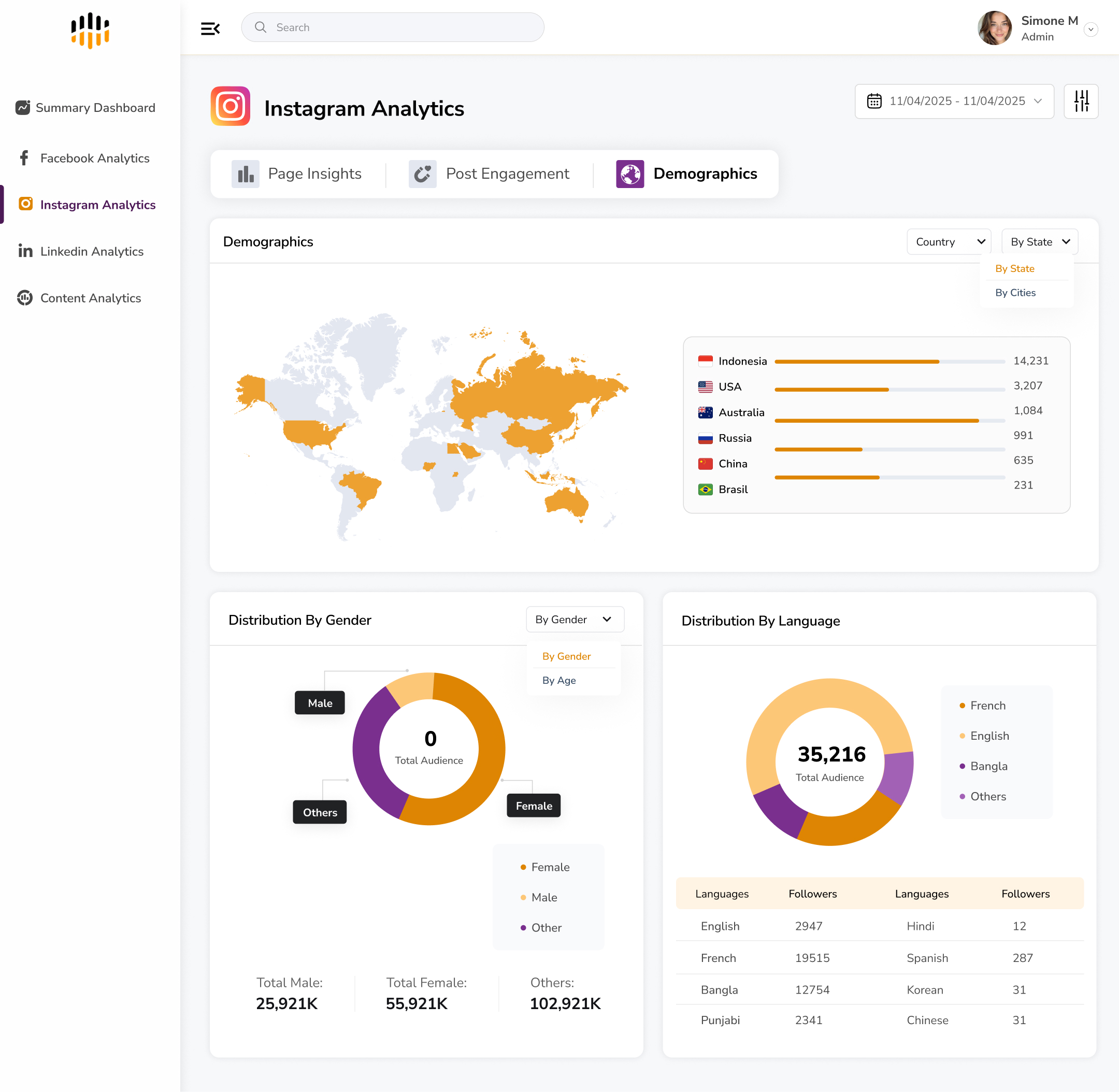The width and height of the screenshot is (1119, 1092).
Task: Click the Others chart label tag
Action: (x=320, y=812)
